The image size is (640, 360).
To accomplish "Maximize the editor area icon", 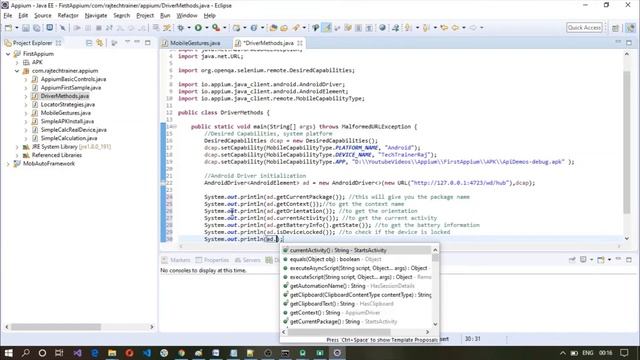I will point(629,42).
